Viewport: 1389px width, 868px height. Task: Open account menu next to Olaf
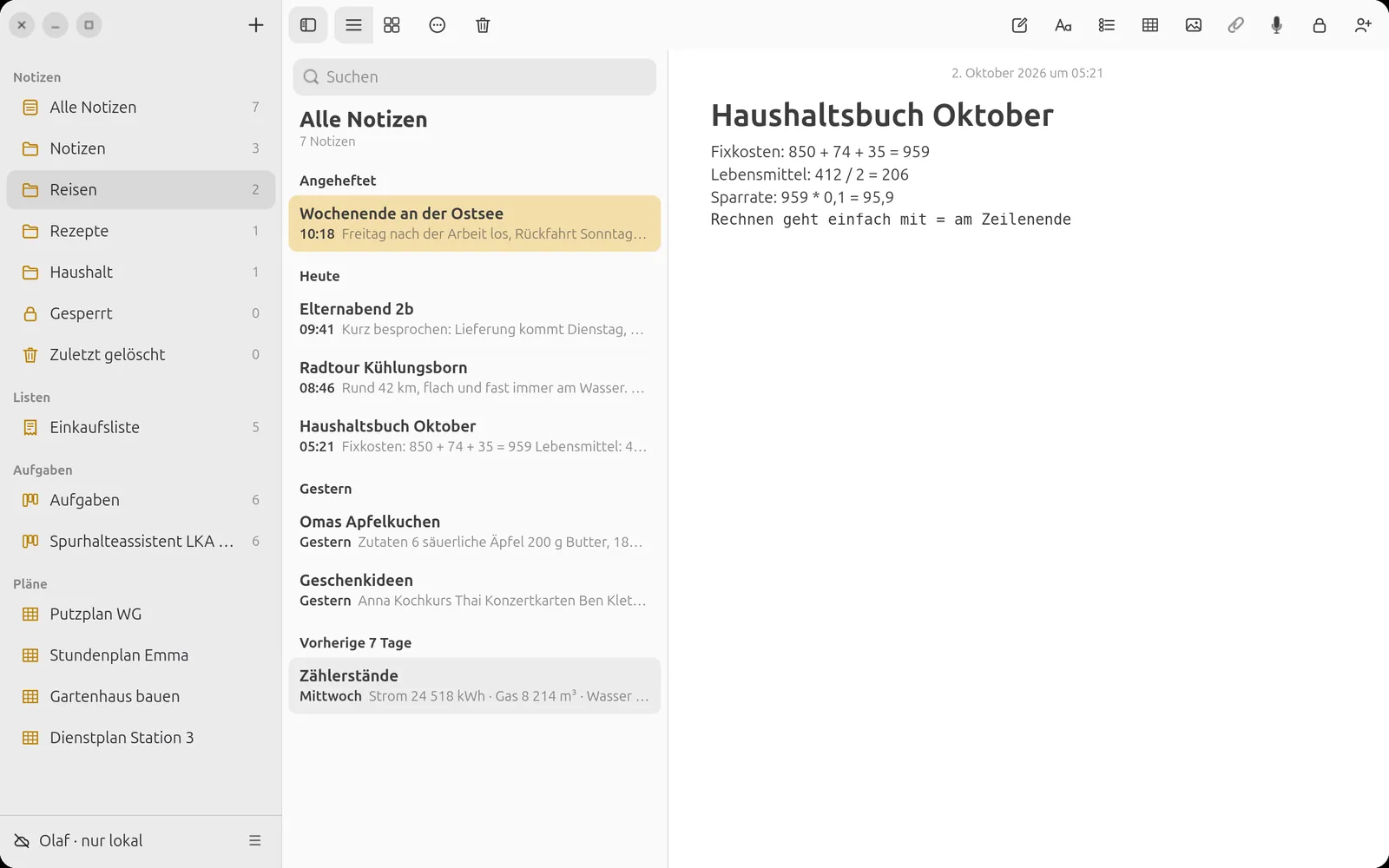click(255, 840)
